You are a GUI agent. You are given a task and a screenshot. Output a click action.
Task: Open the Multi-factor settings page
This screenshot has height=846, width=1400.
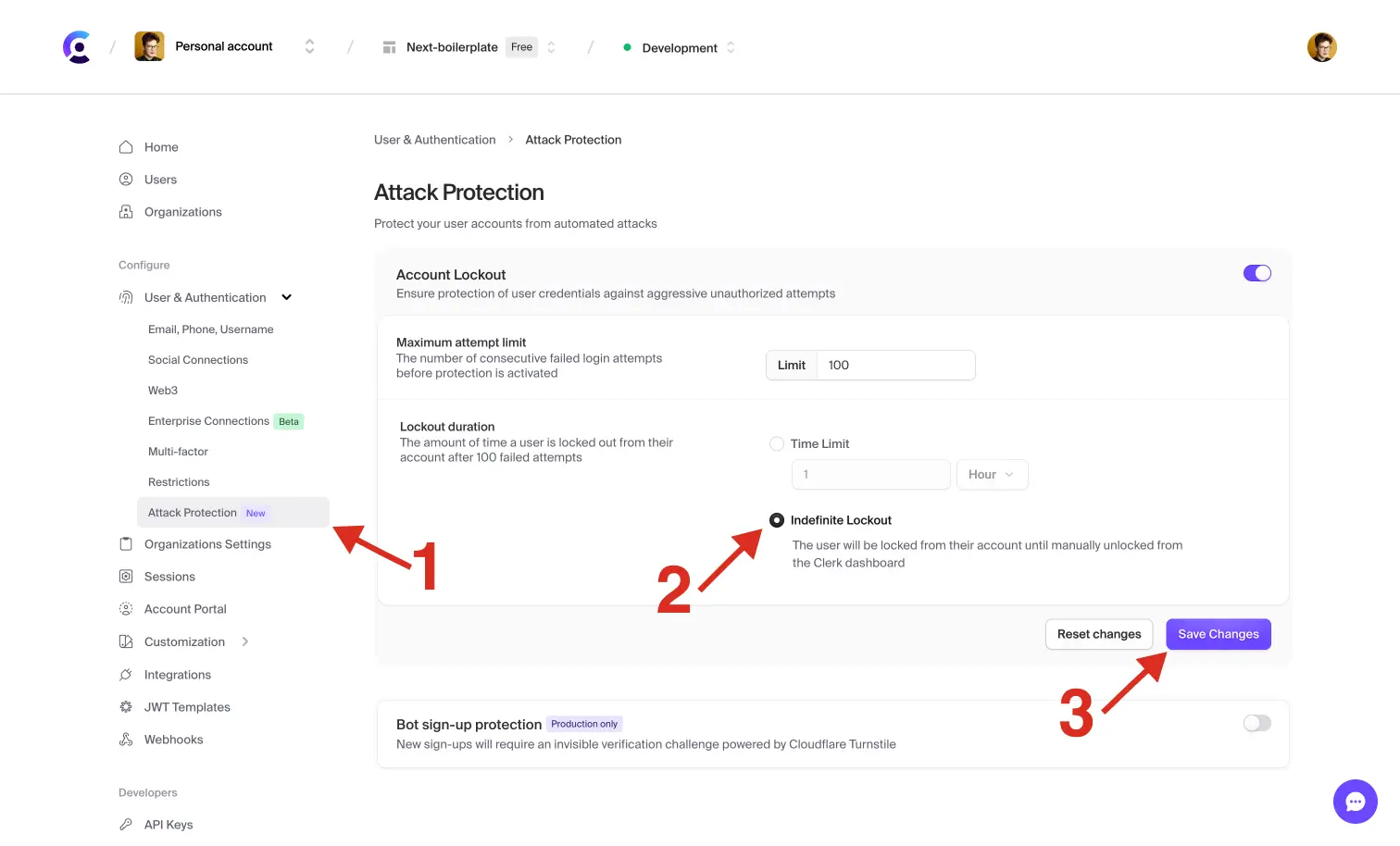[x=178, y=452]
